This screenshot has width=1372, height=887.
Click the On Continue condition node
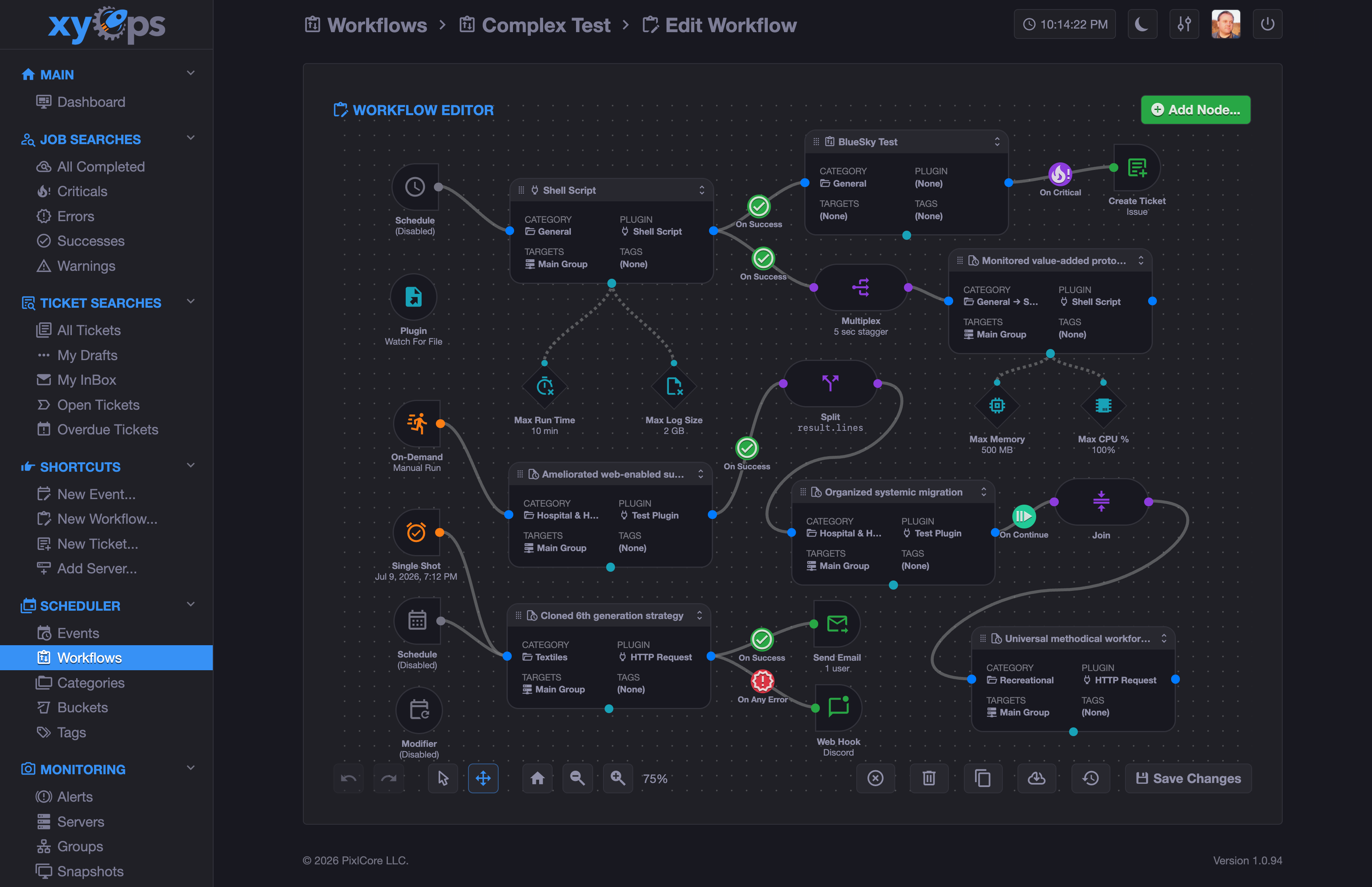[1024, 517]
